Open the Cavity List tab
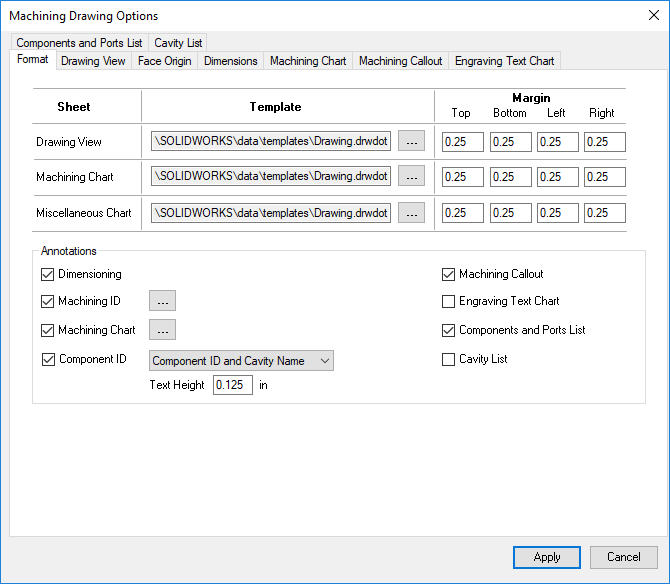670x584 pixels. point(178,43)
